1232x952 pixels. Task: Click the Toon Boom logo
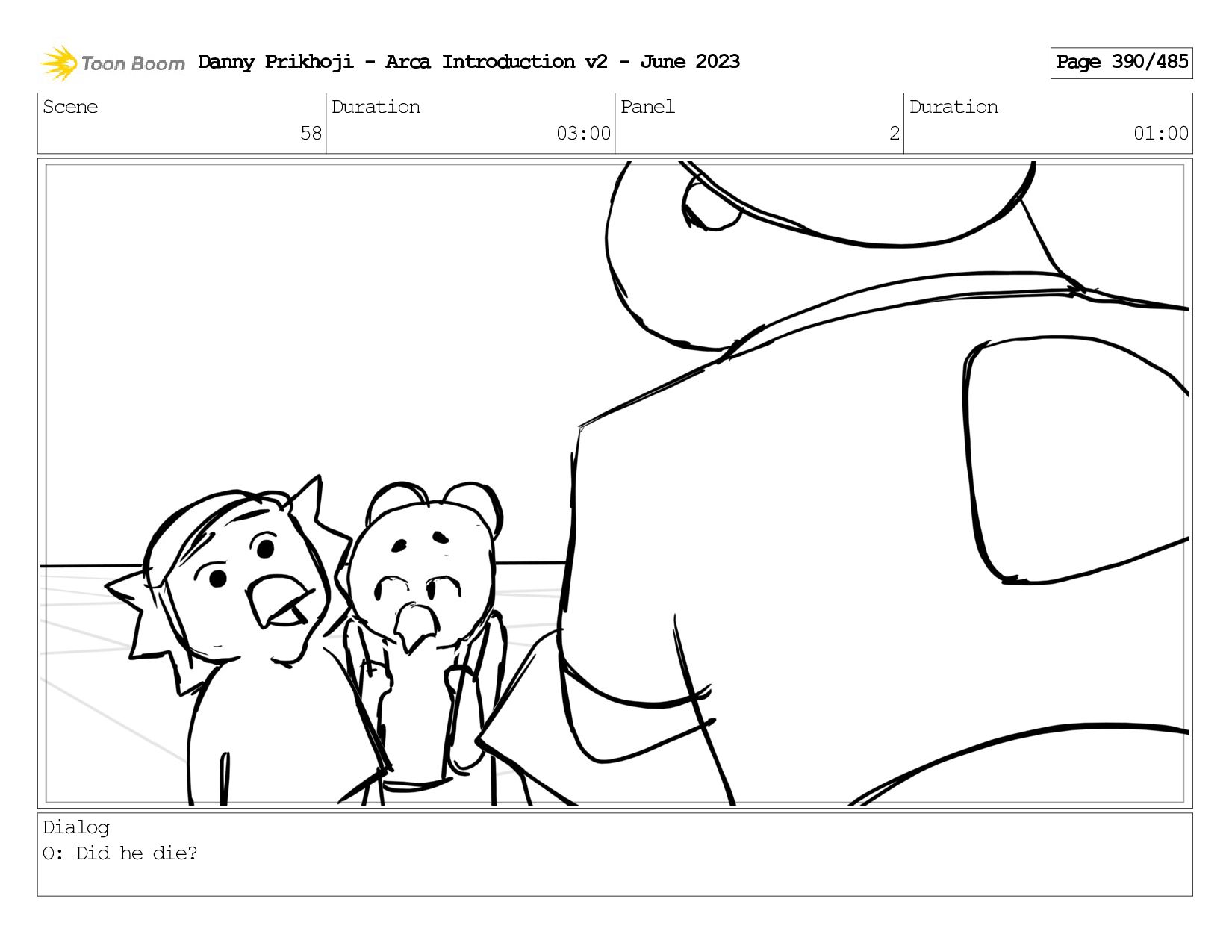coord(112,63)
